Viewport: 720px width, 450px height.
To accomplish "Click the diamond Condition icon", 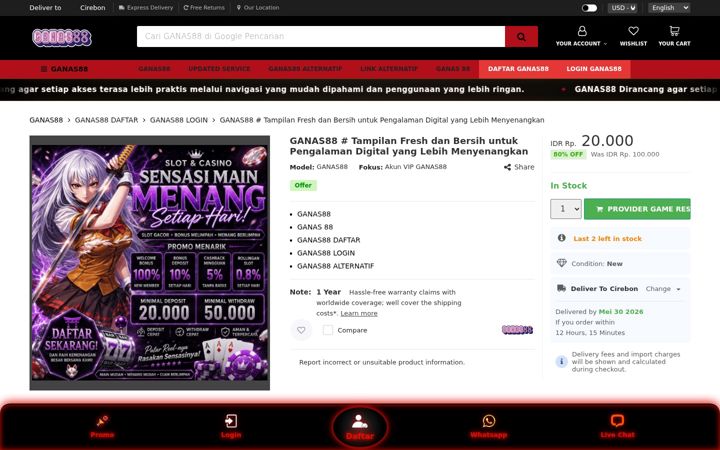I will pos(561,263).
